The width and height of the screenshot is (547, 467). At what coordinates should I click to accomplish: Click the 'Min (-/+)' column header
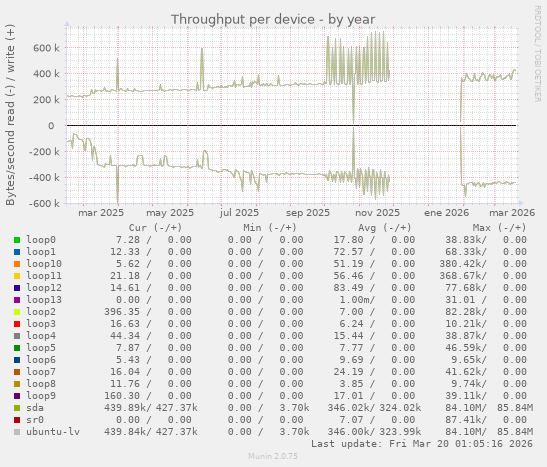point(270,228)
